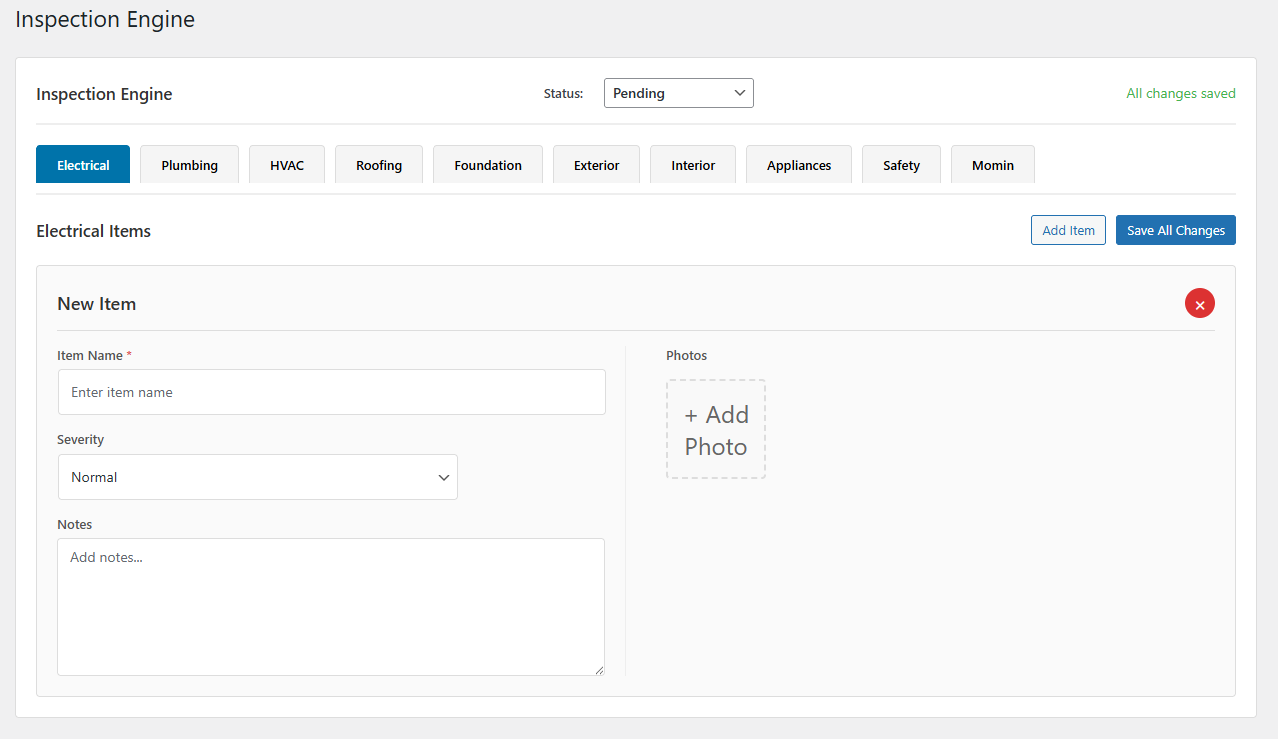The image size is (1278, 739).
Task: Expand the Severity dropdown set to Normal
Action: (257, 477)
